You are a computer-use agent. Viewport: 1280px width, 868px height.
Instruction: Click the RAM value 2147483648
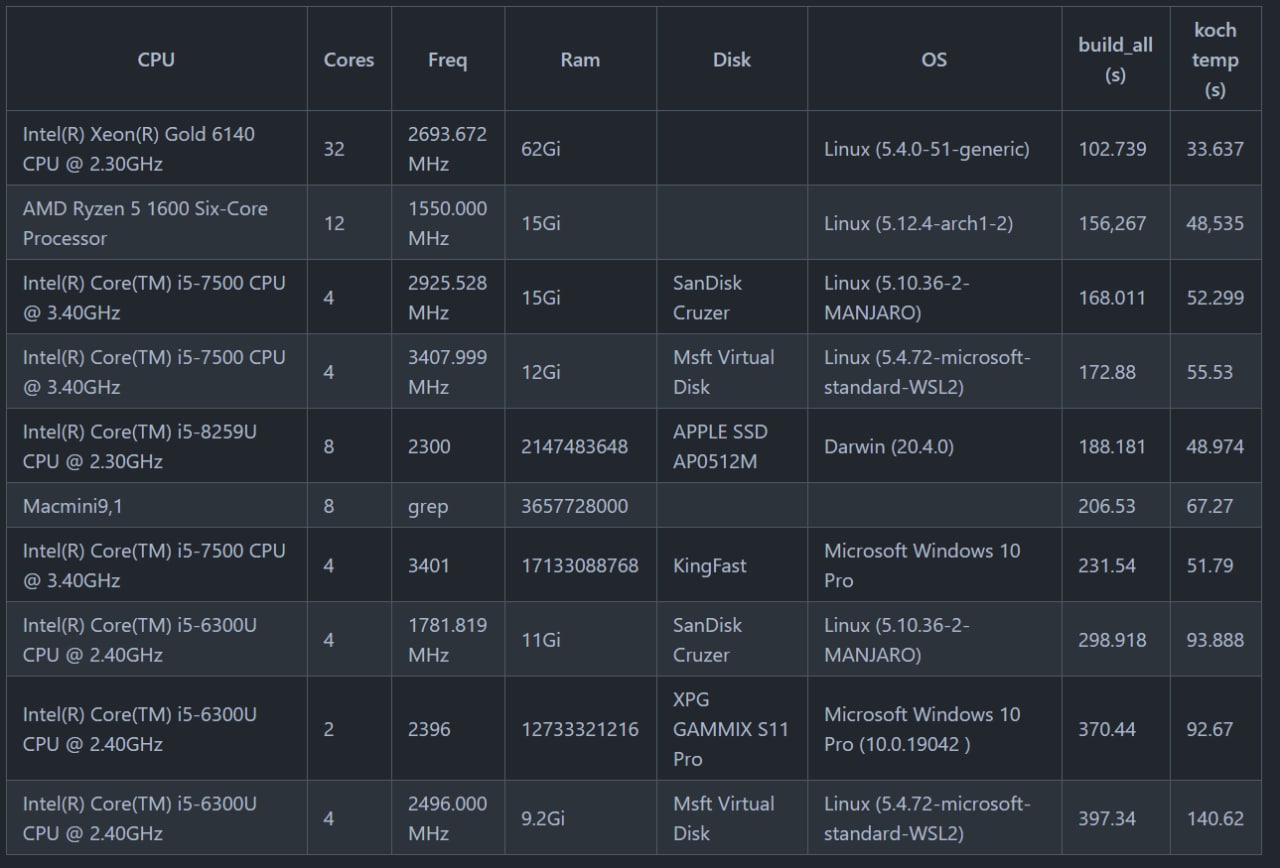coord(574,446)
